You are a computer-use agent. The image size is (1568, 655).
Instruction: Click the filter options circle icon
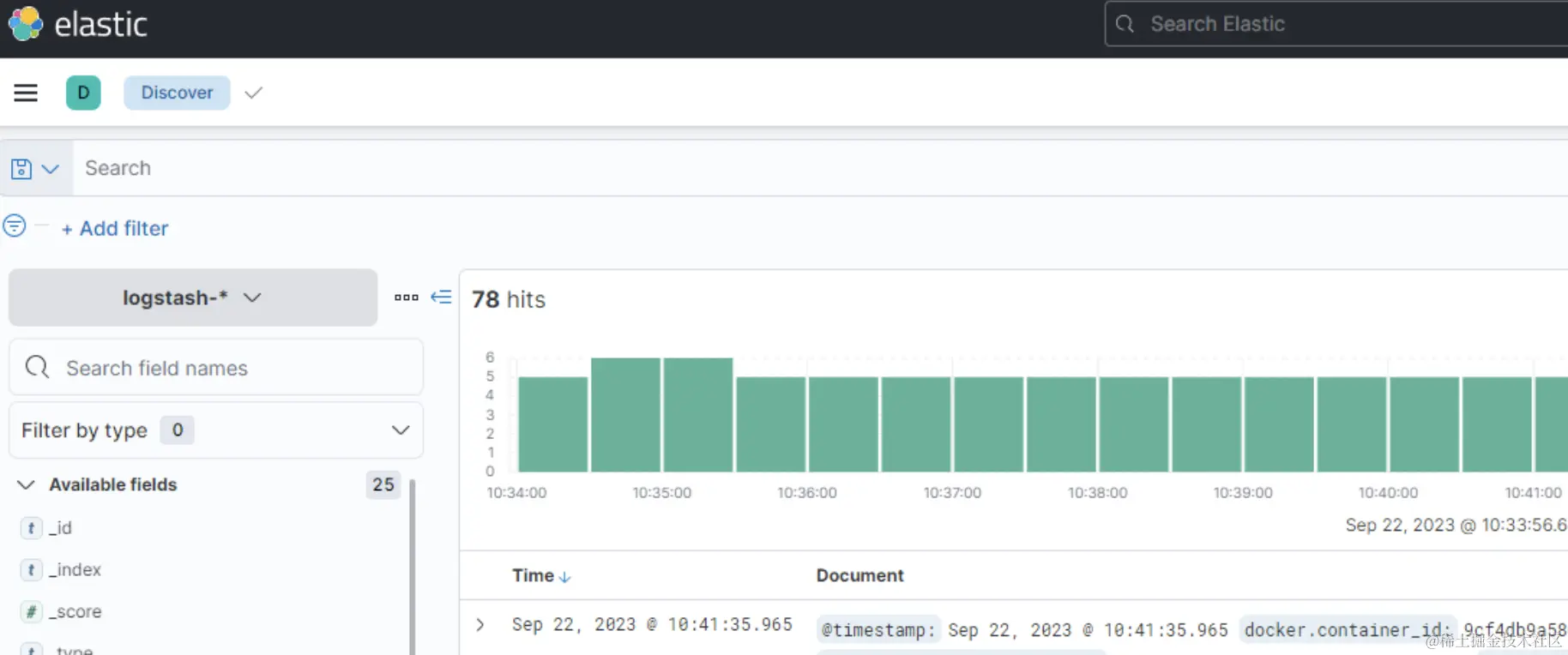(x=15, y=225)
